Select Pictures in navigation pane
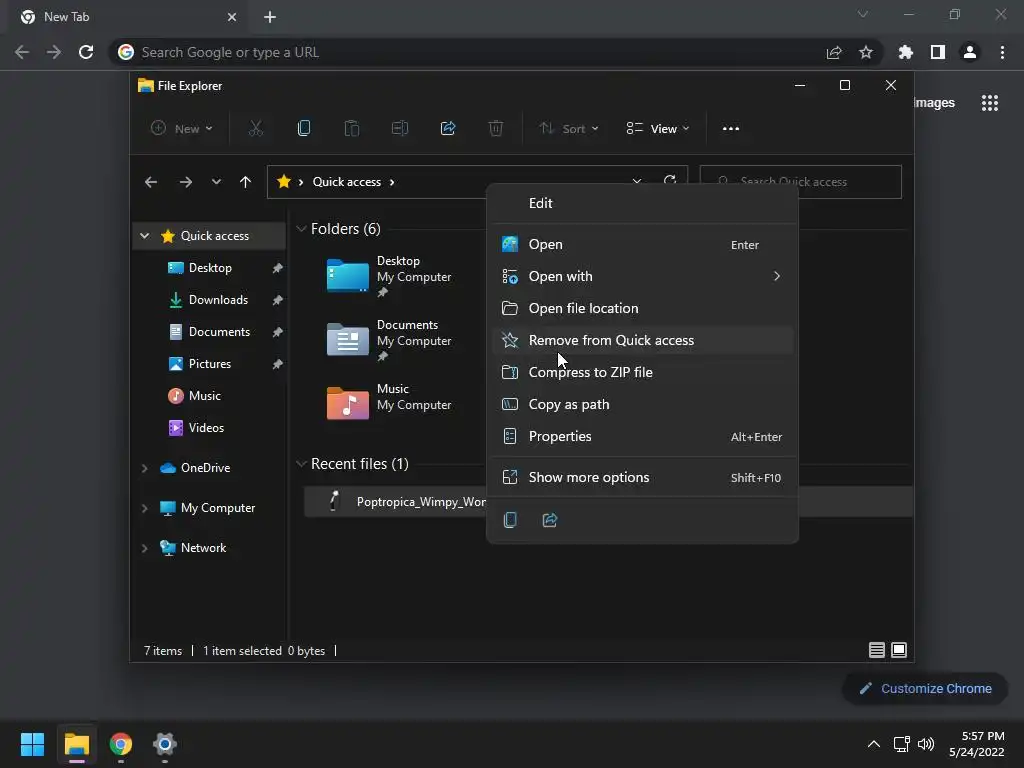Screen dimensions: 1024x768 (x=210, y=364)
